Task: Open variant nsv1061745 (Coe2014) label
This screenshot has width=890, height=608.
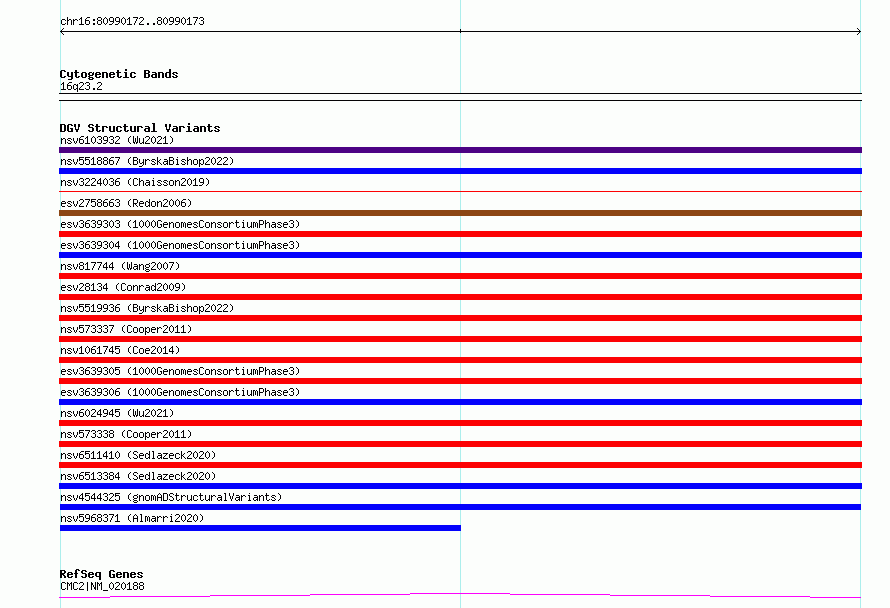Action: (x=120, y=350)
